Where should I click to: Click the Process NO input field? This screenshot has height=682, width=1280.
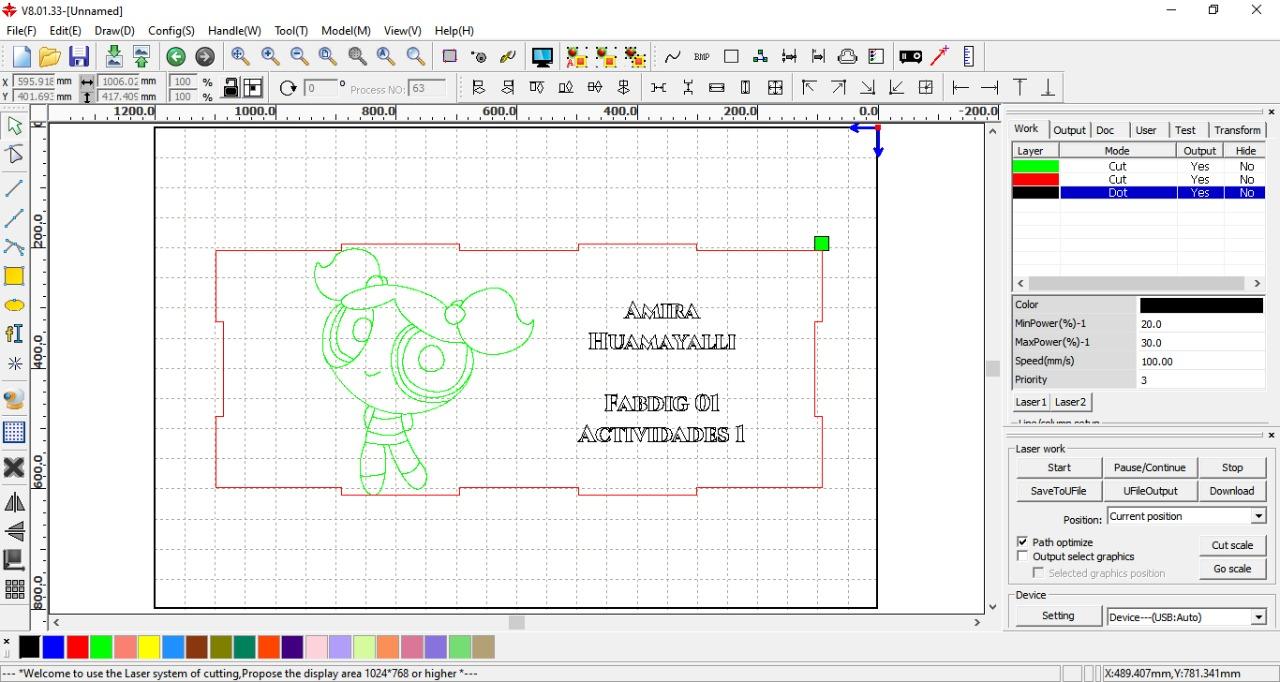click(x=427, y=88)
